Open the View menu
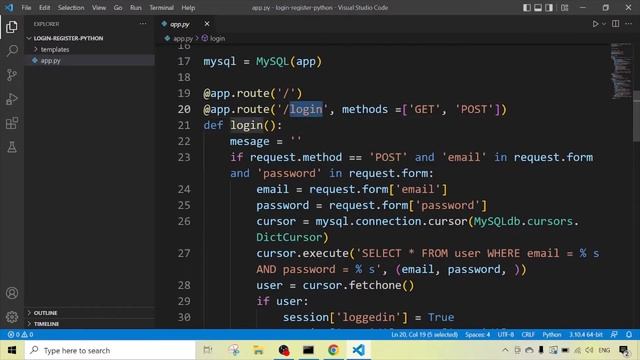This screenshot has width=640, height=360. pyautogui.click(x=99, y=8)
